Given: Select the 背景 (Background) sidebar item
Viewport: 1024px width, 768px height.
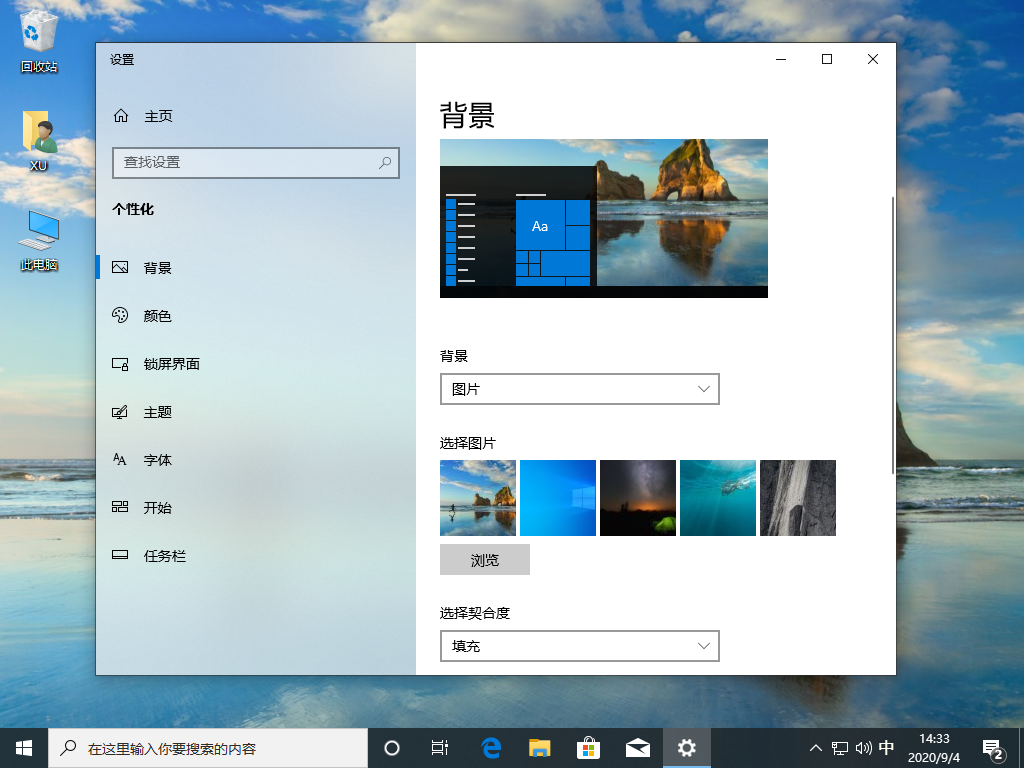Looking at the screenshot, I should click(x=158, y=267).
